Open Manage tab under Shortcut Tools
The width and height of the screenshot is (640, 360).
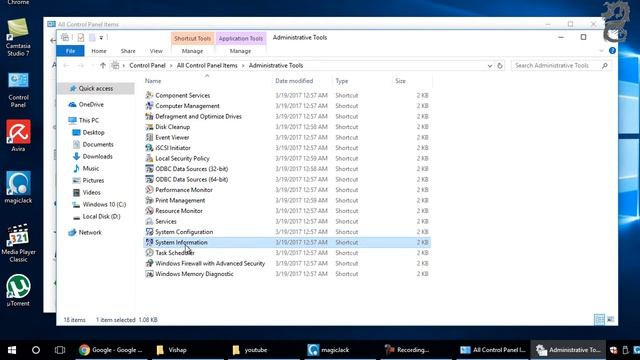192,51
